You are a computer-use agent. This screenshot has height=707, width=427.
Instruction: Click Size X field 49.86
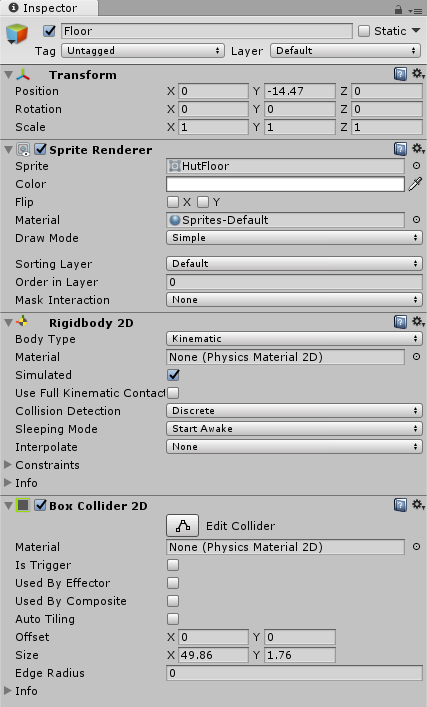[x=213, y=655]
